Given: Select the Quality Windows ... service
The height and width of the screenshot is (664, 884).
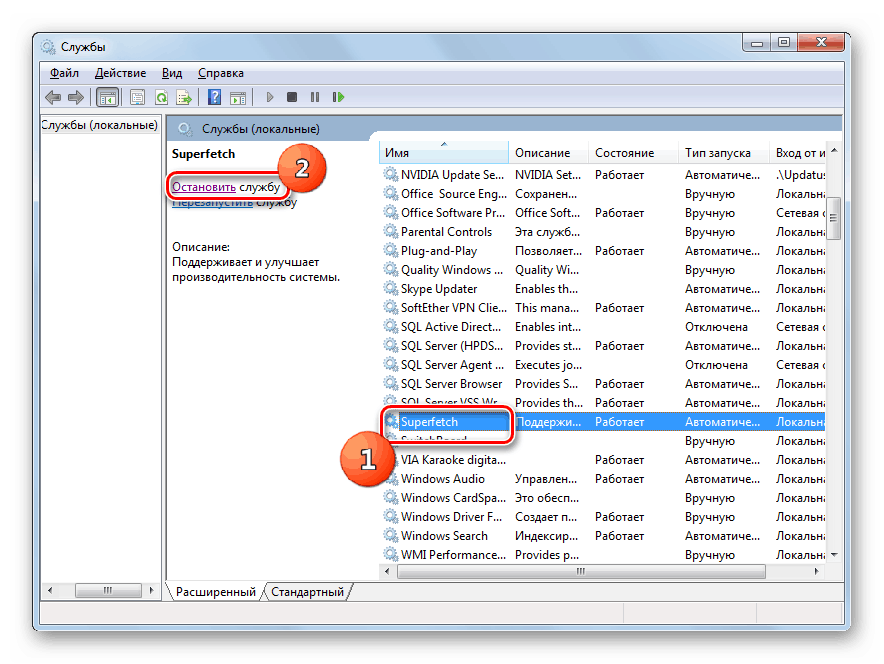Looking at the screenshot, I should 603,269.
